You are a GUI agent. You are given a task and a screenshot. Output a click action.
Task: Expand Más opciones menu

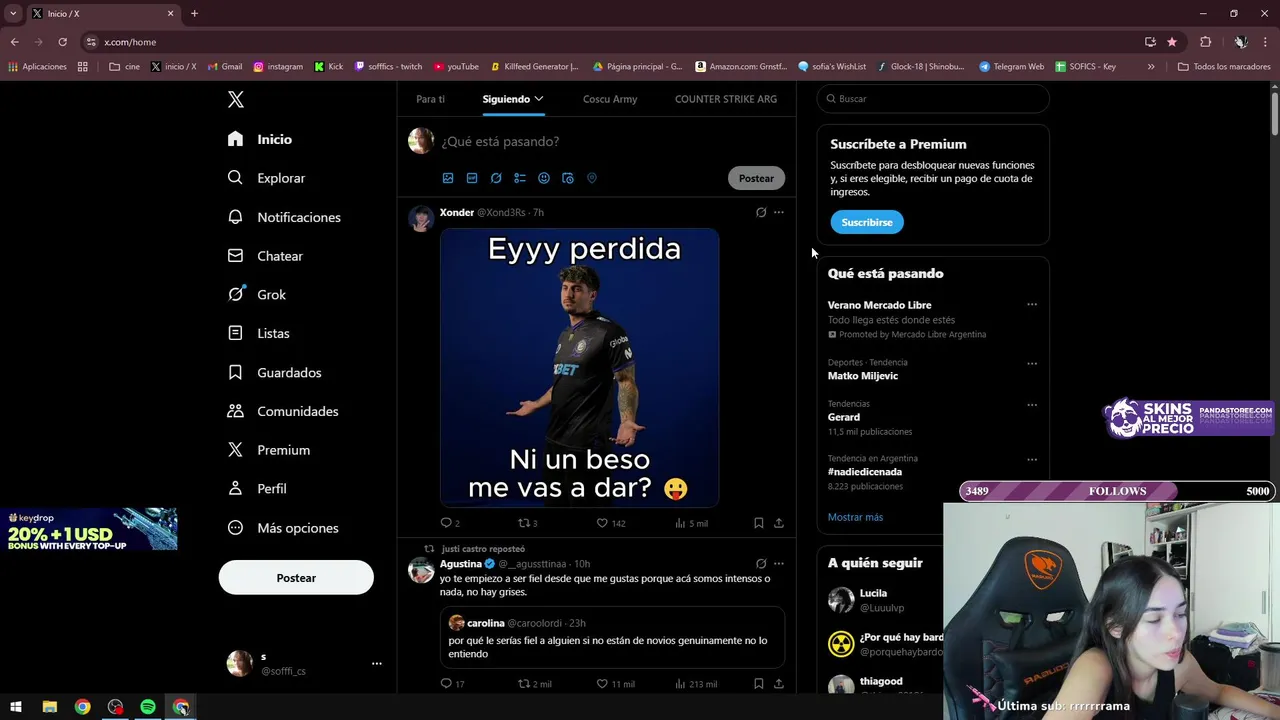pyautogui.click(x=283, y=528)
